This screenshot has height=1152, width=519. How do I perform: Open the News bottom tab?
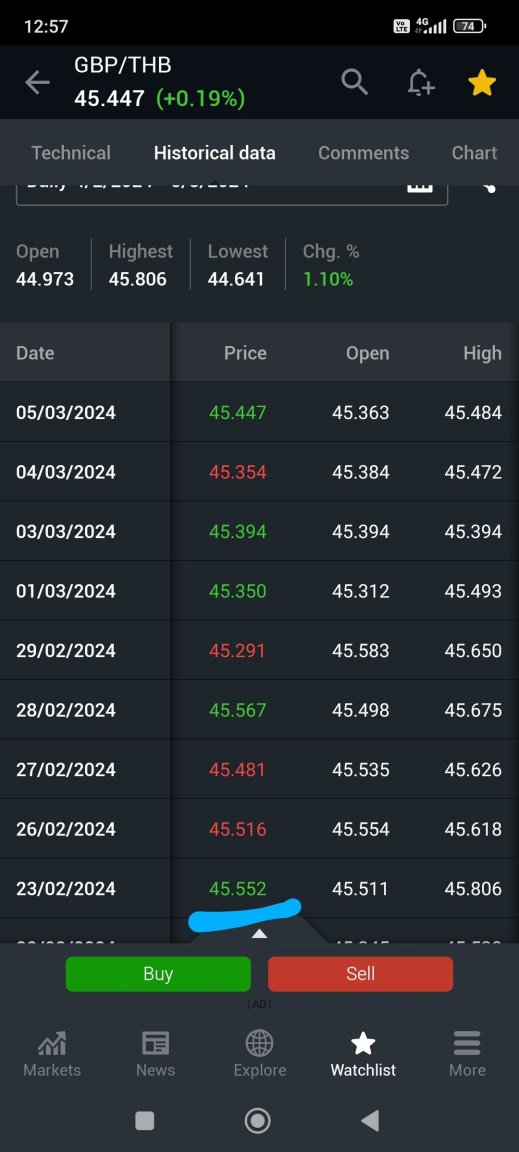(155, 1054)
